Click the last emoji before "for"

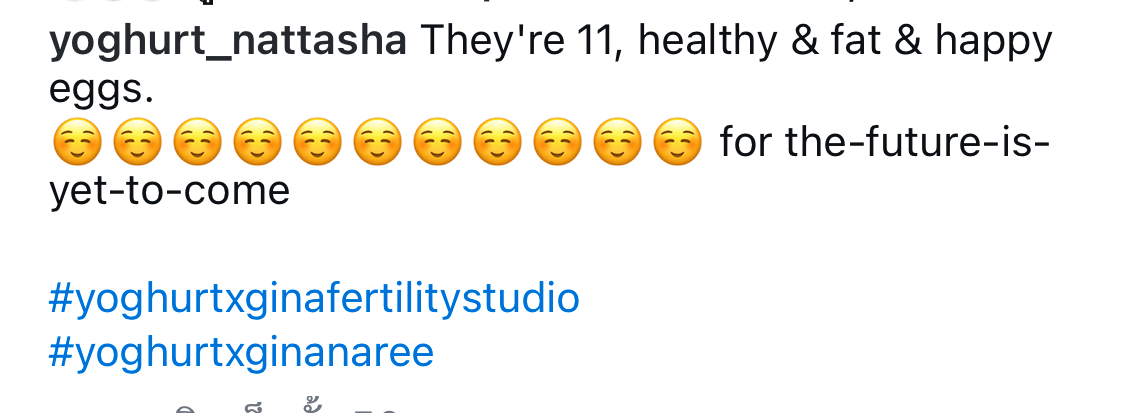tap(677, 141)
